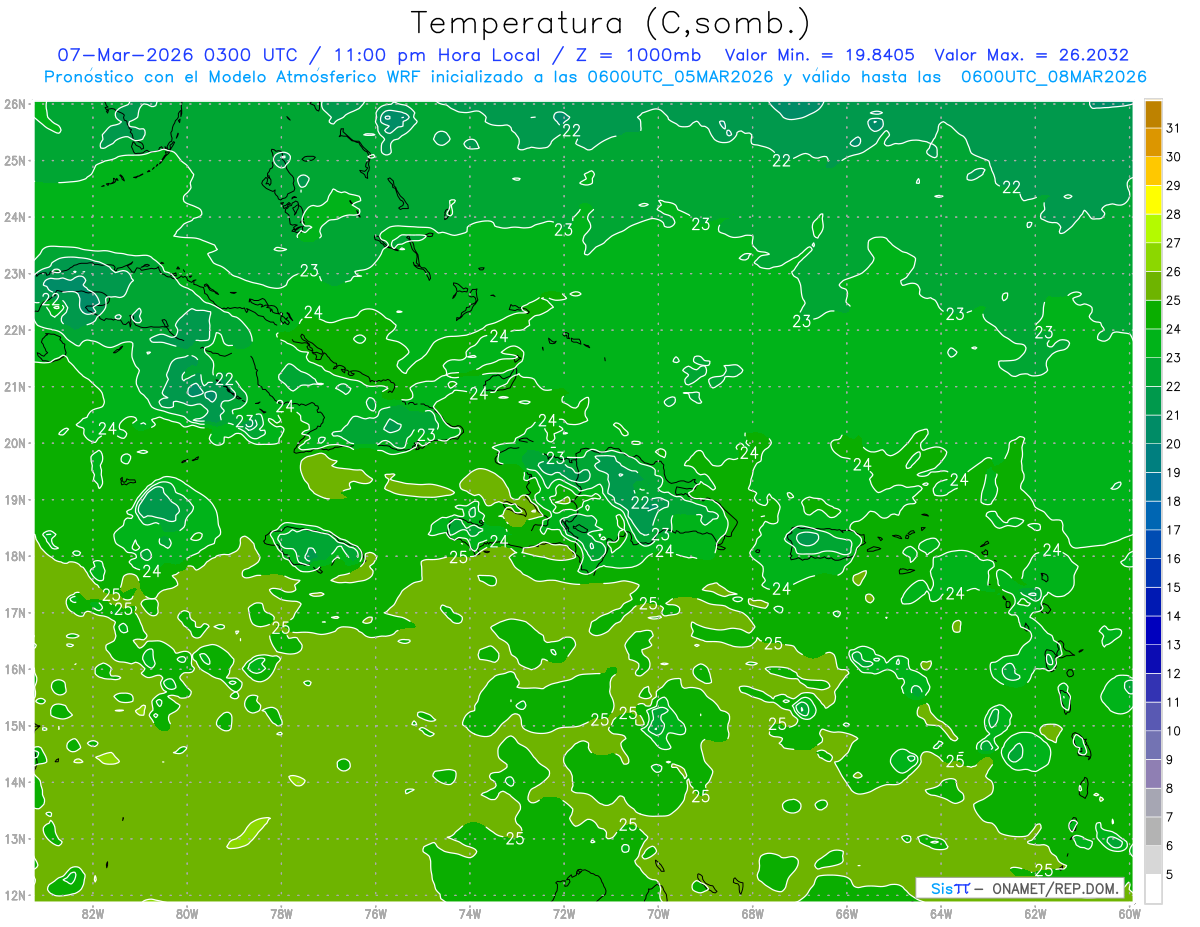
Task: Click the colorbar label '14'
Action: point(1174,616)
